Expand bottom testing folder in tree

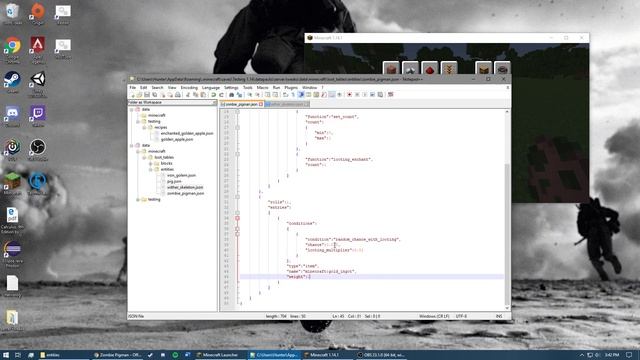(x=138, y=200)
